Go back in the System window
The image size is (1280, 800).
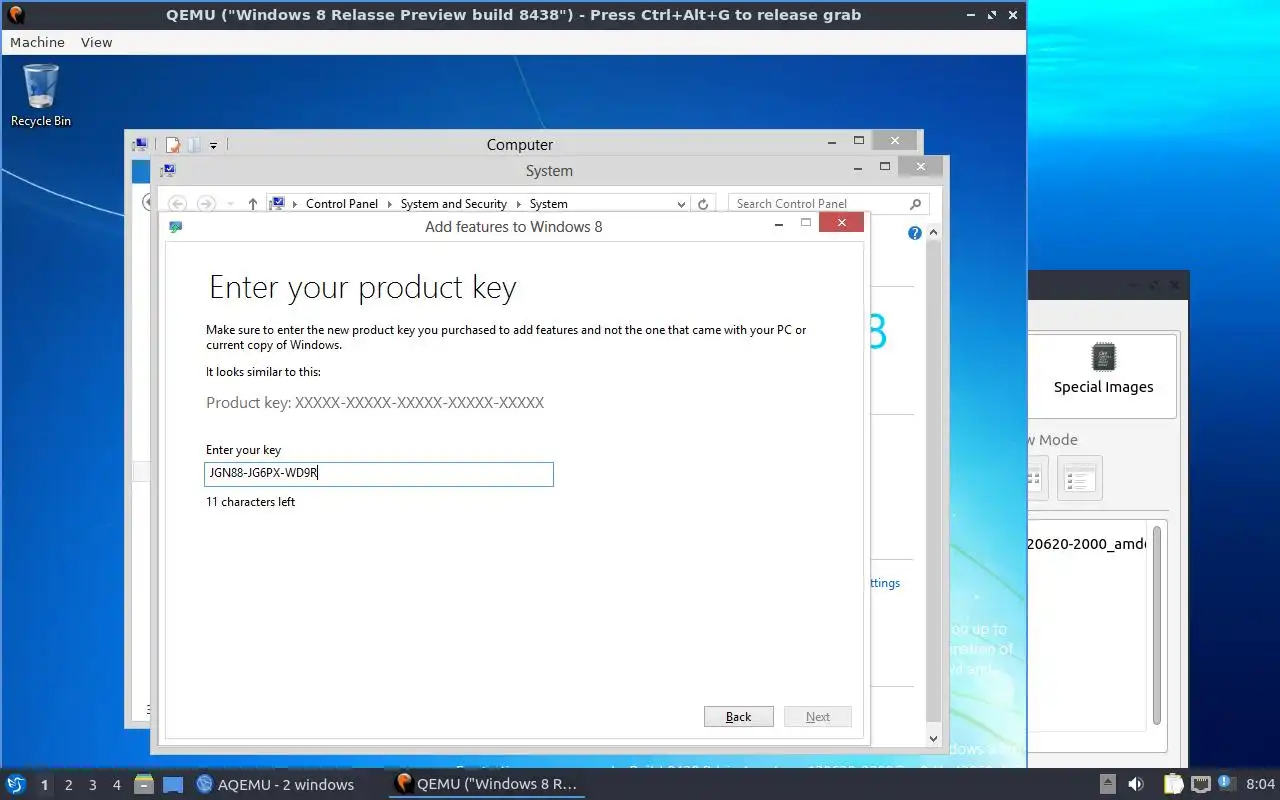(x=177, y=204)
